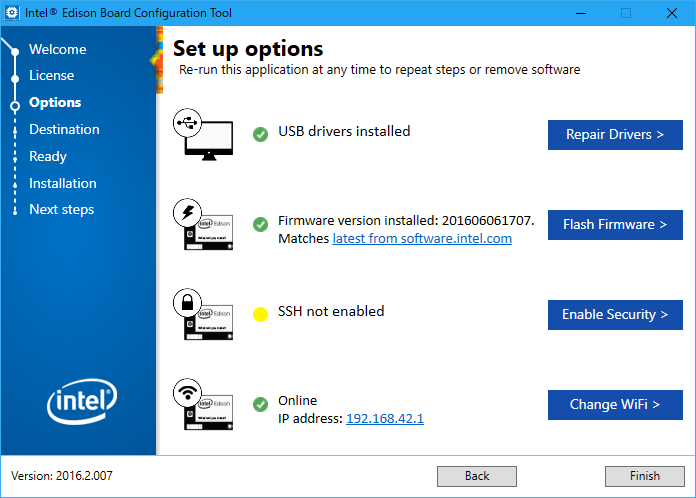Open Change WiFi settings
The width and height of the screenshot is (696, 498).
coord(615,405)
